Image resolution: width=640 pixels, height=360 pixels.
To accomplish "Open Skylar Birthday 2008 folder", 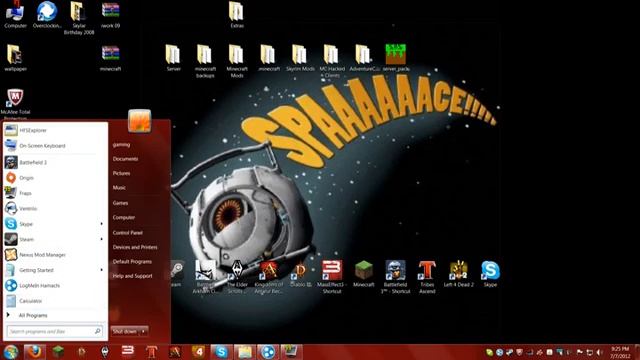I will tap(79, 18).
